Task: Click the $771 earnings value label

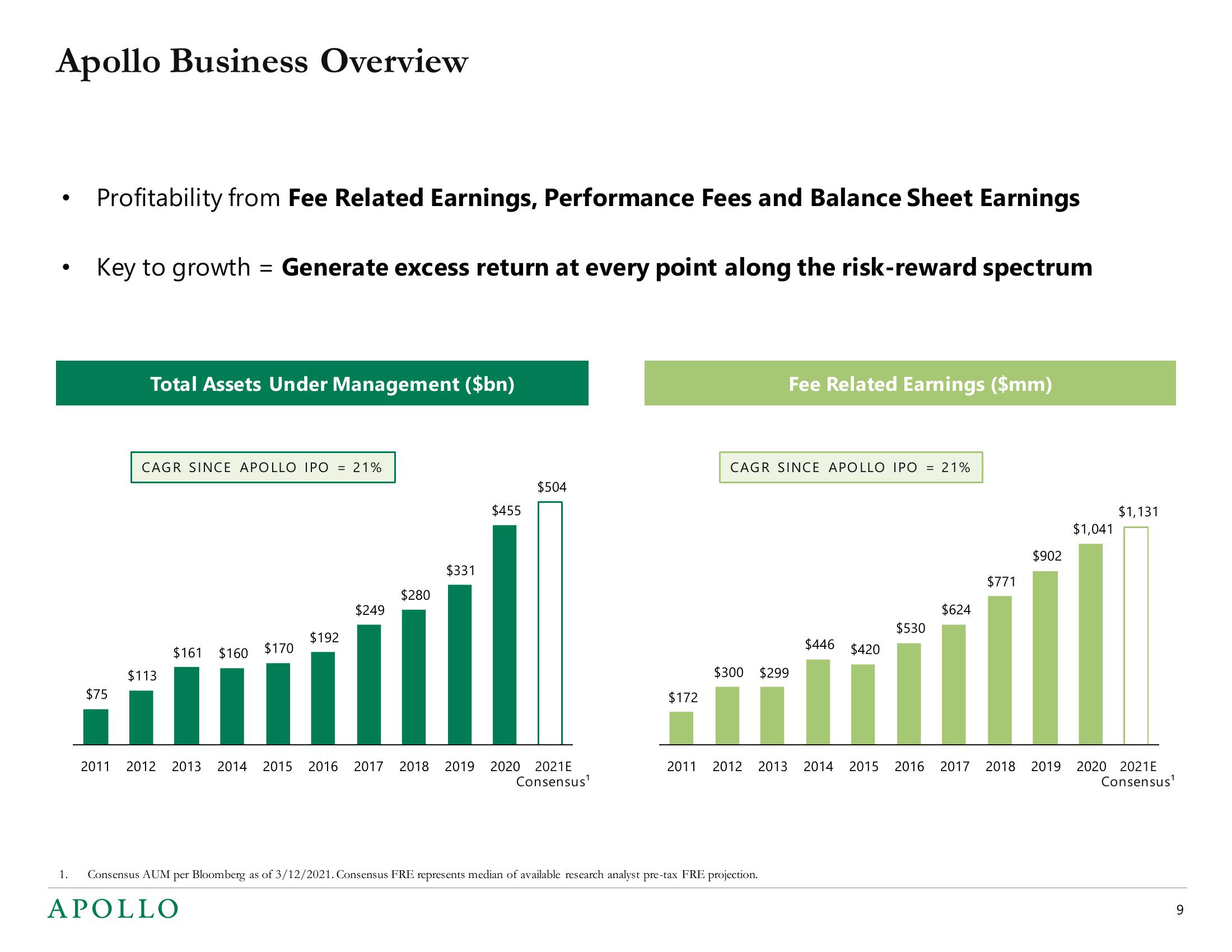Action: pyautogui.click(x=1001, y=581)
